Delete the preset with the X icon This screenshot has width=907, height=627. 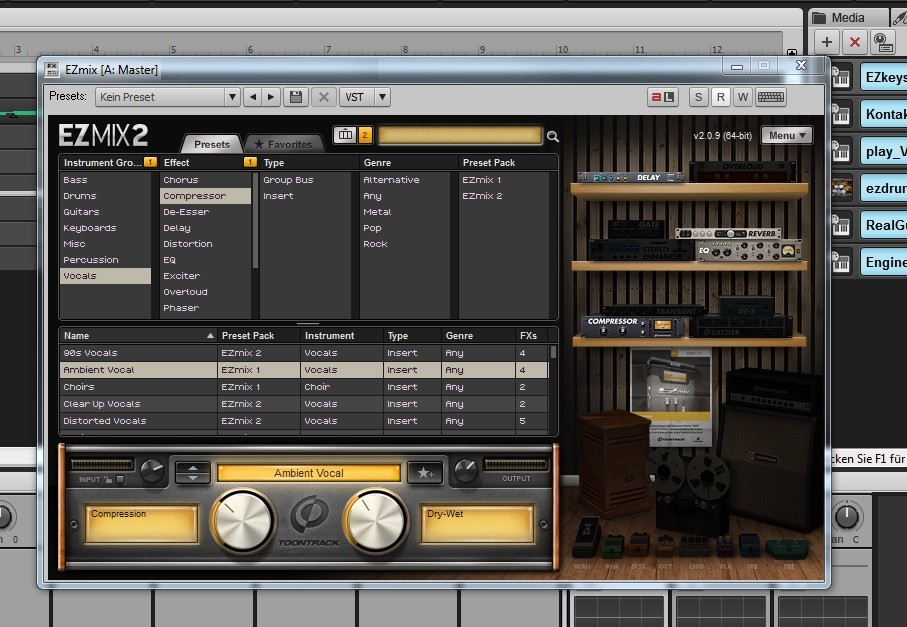pyautogui.click(x=324, y=97)
